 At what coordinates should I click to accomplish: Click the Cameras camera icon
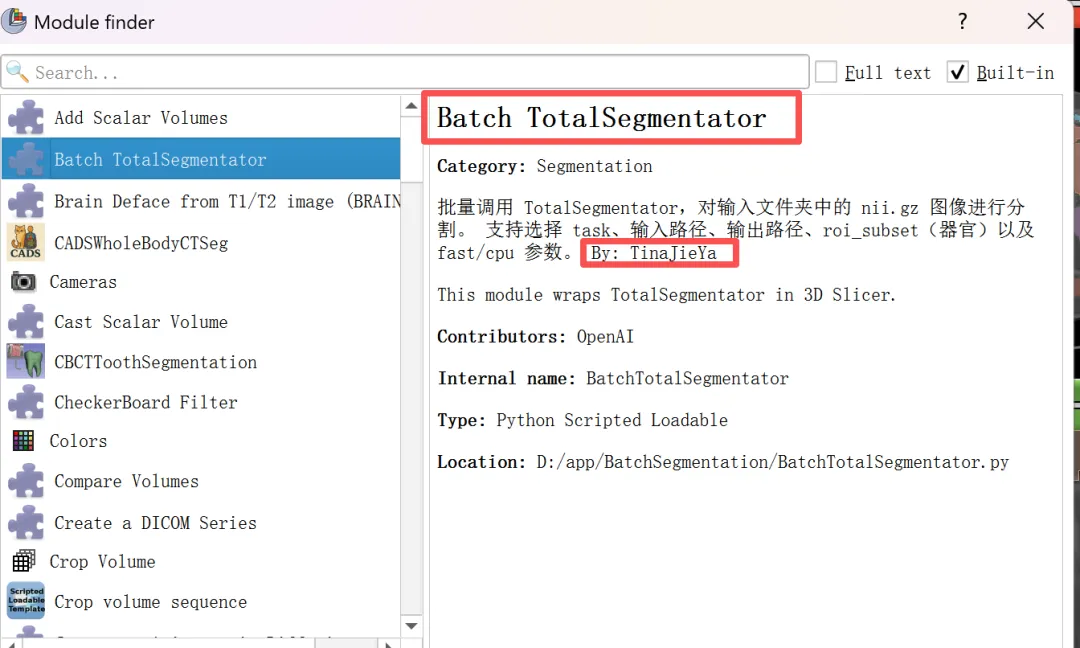(23, 282)
